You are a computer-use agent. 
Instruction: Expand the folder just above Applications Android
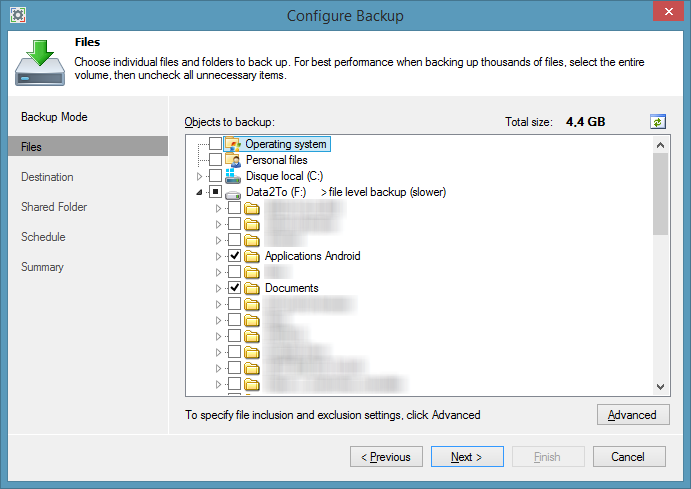tap(218, 241)
